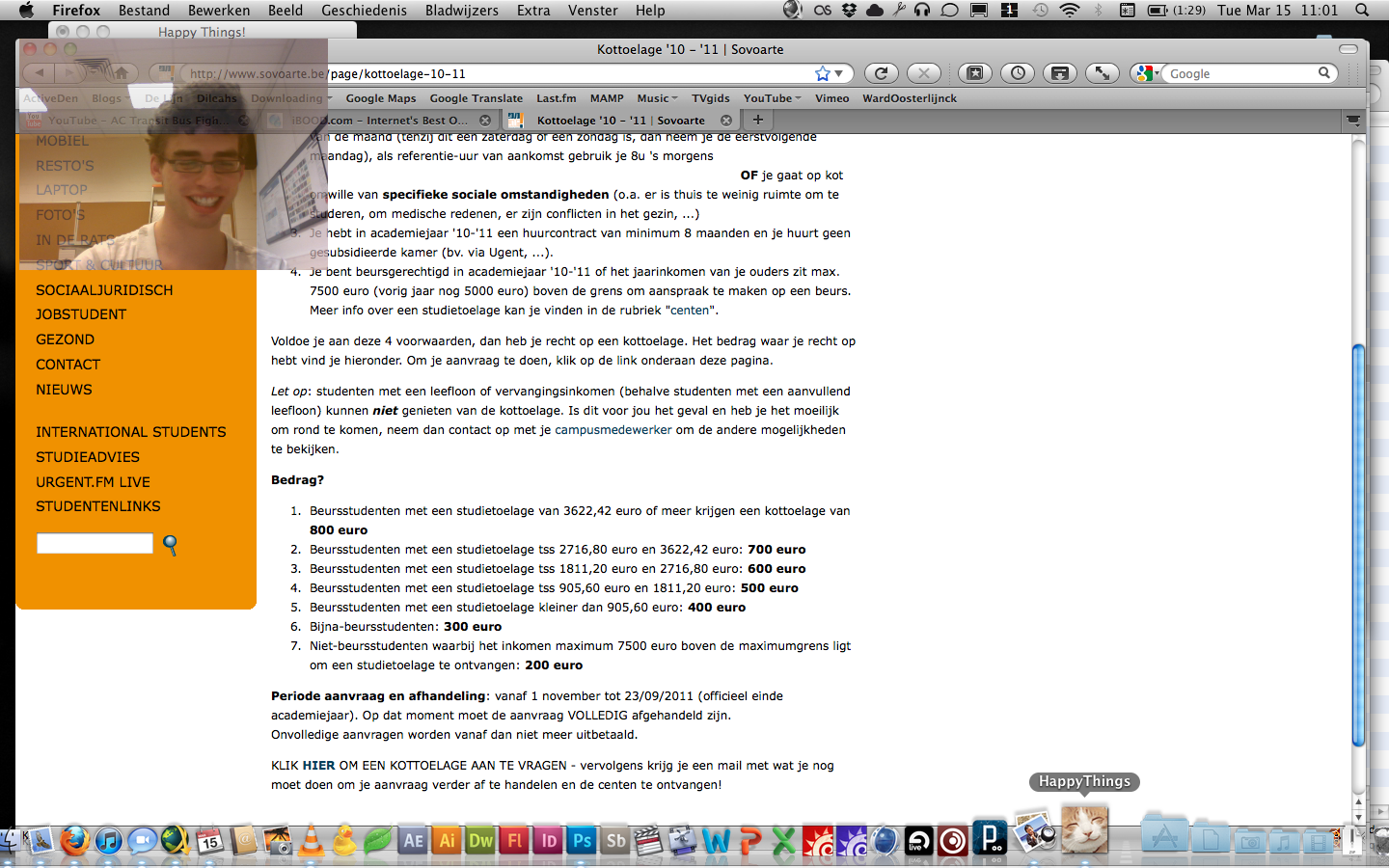1389x868 pixels.
Task: Launch Adobe Dreamweaver from dock
Action: 480,840
